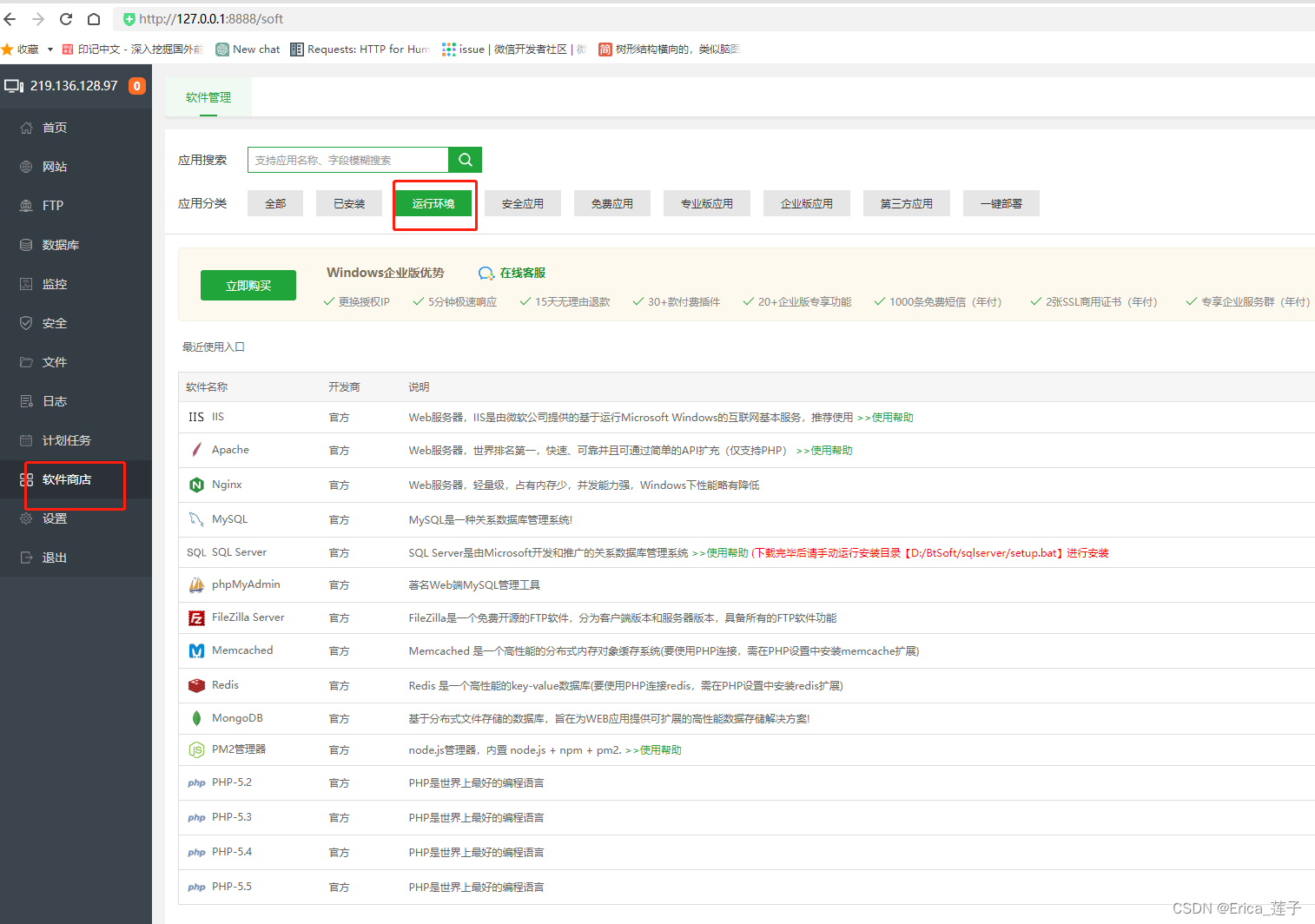Open the 计划任务 sidebar item

click(76, 440)
